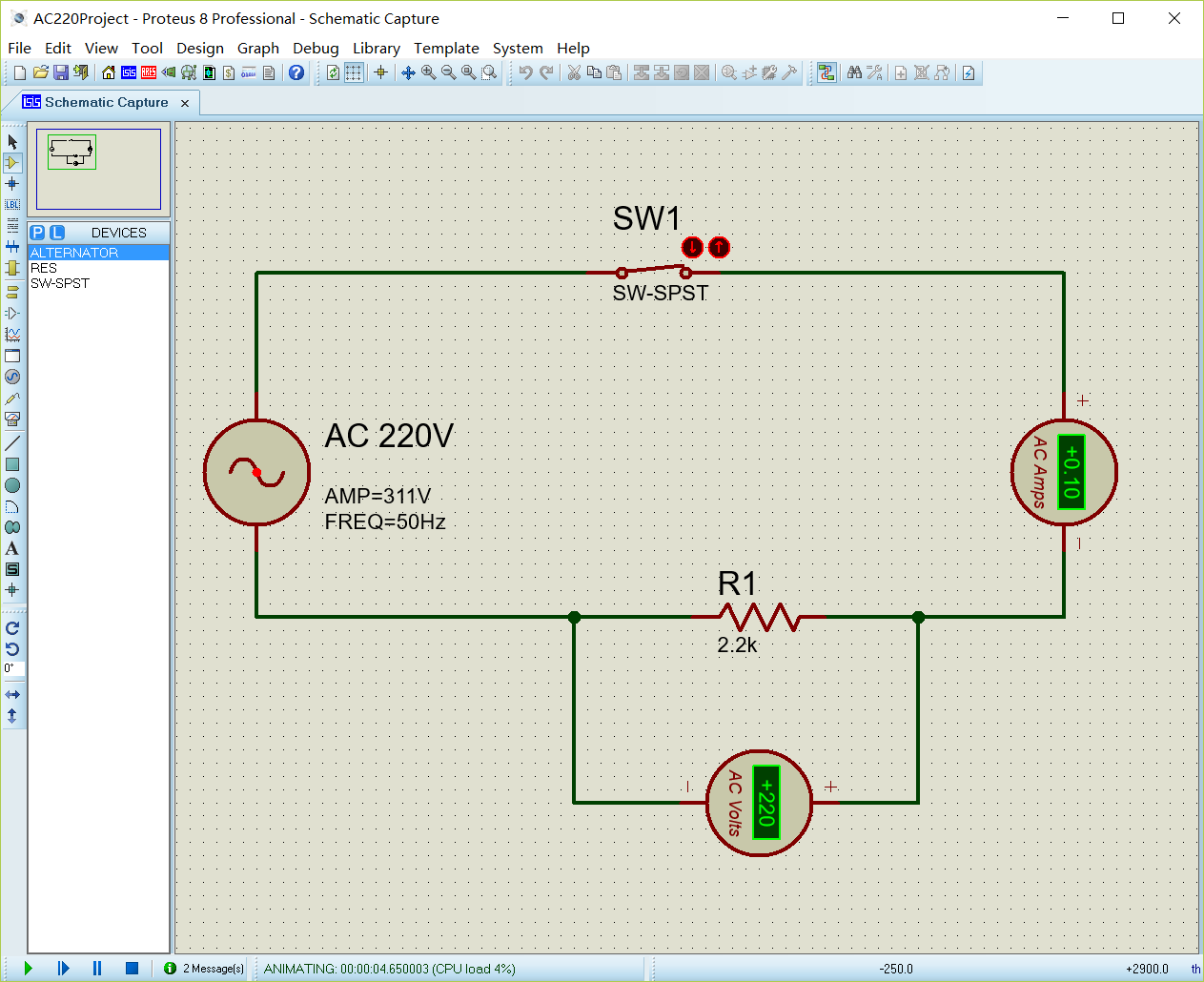Select the Component mode tool

pyautogui.click(x=12, y=163)
